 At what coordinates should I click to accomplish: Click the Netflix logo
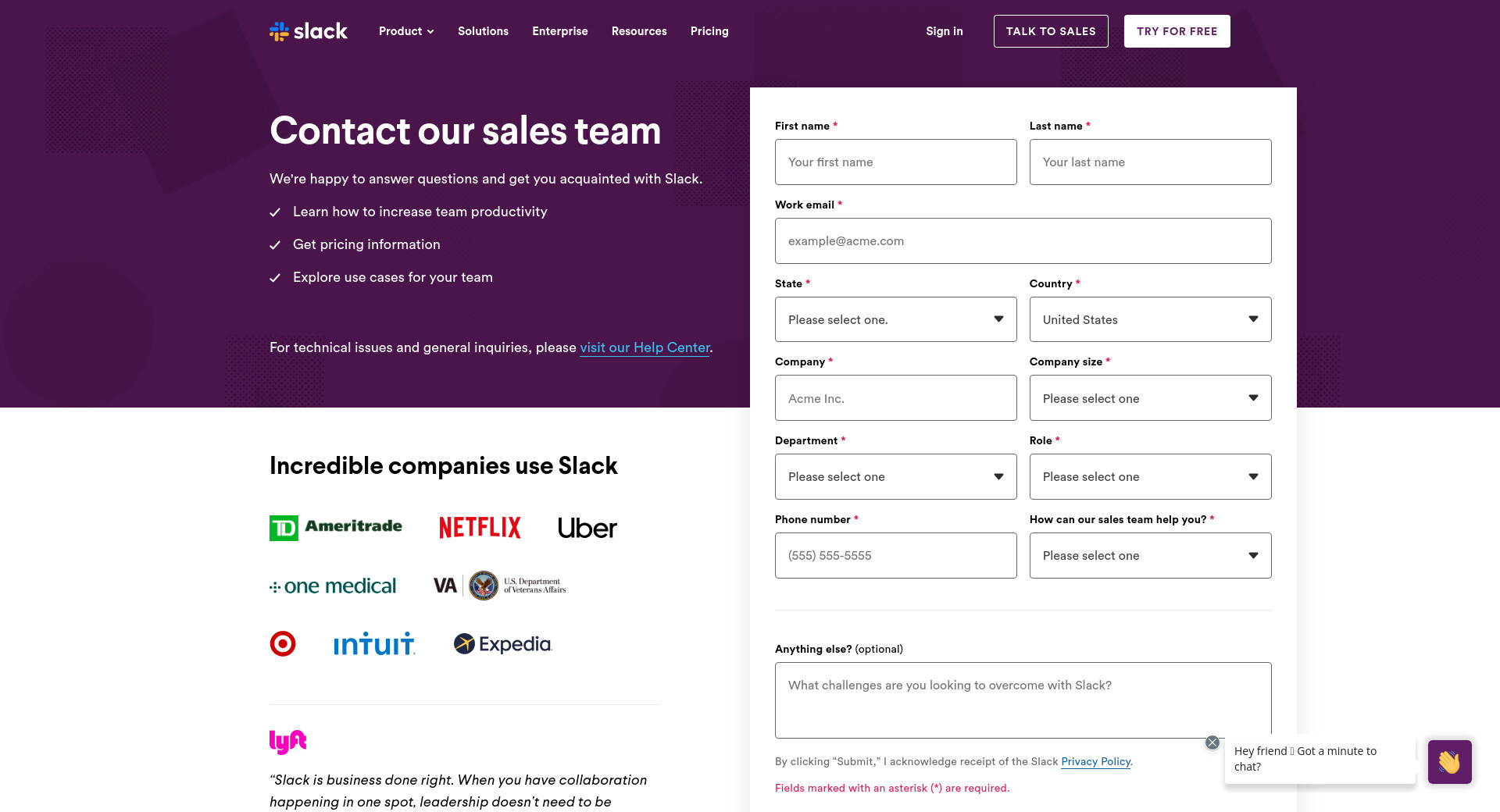480,528
